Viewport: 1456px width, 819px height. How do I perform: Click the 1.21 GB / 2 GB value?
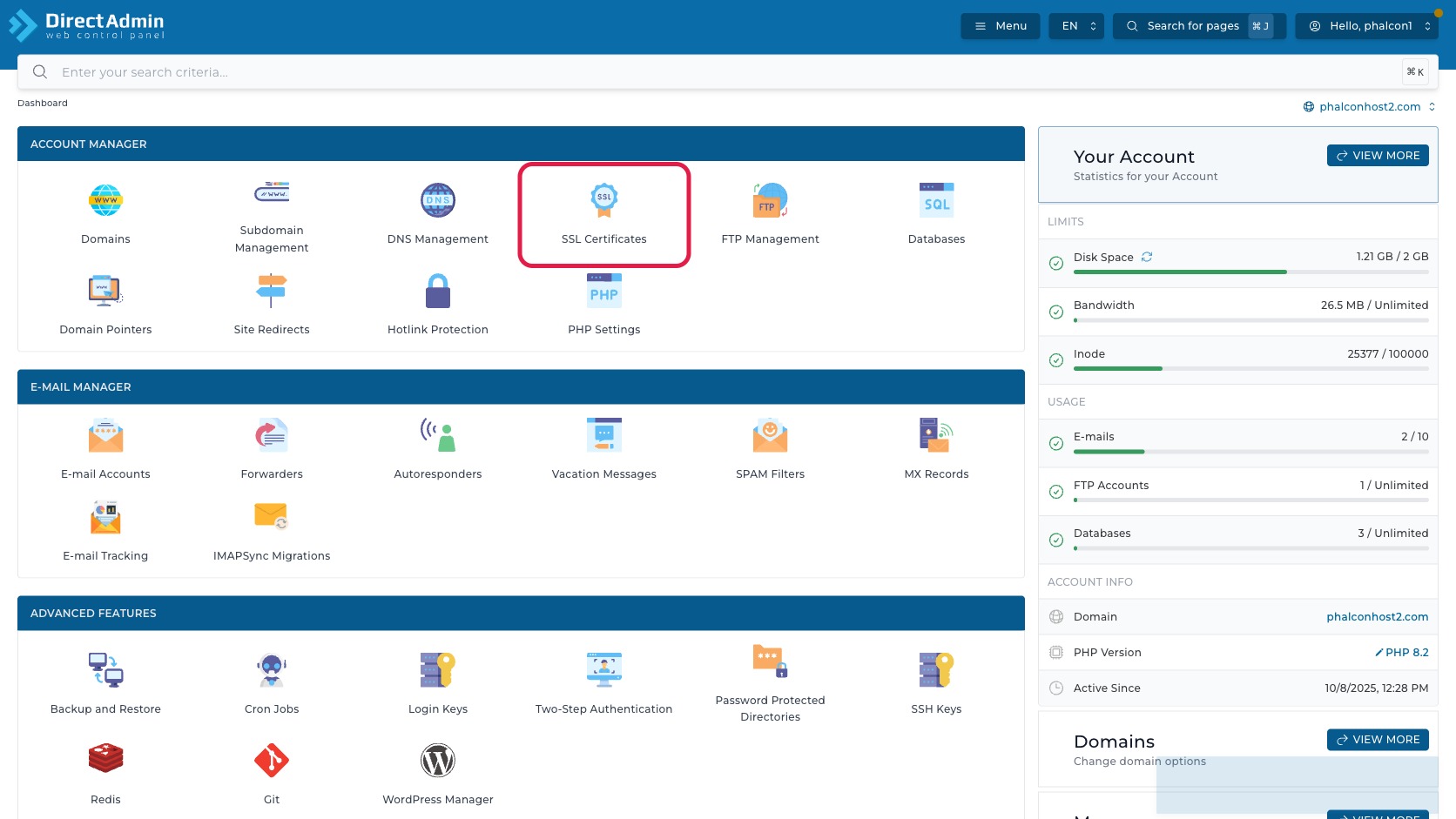(x=1392, y=257)
